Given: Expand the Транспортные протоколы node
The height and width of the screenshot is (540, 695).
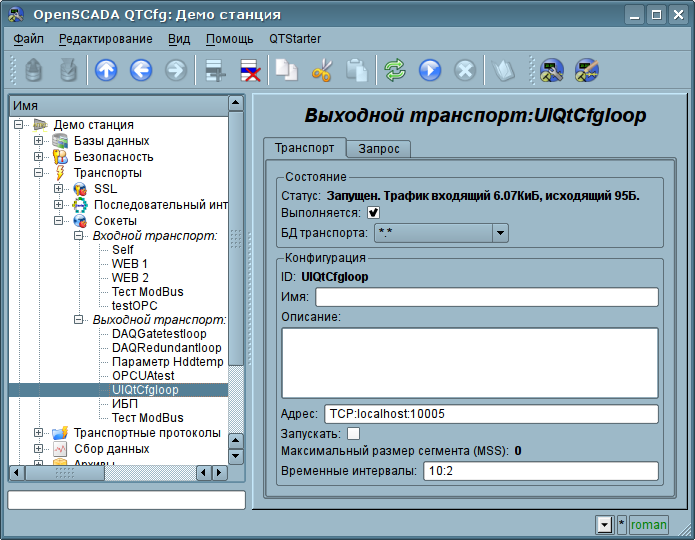Looking at the screenshot, I should 39,432.
